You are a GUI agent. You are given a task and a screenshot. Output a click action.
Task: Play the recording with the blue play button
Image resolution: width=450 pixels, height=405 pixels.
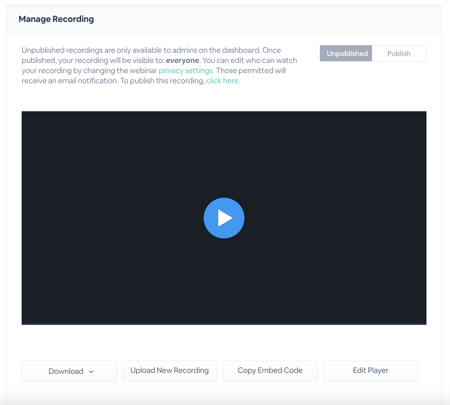click(x=224, y=218)
